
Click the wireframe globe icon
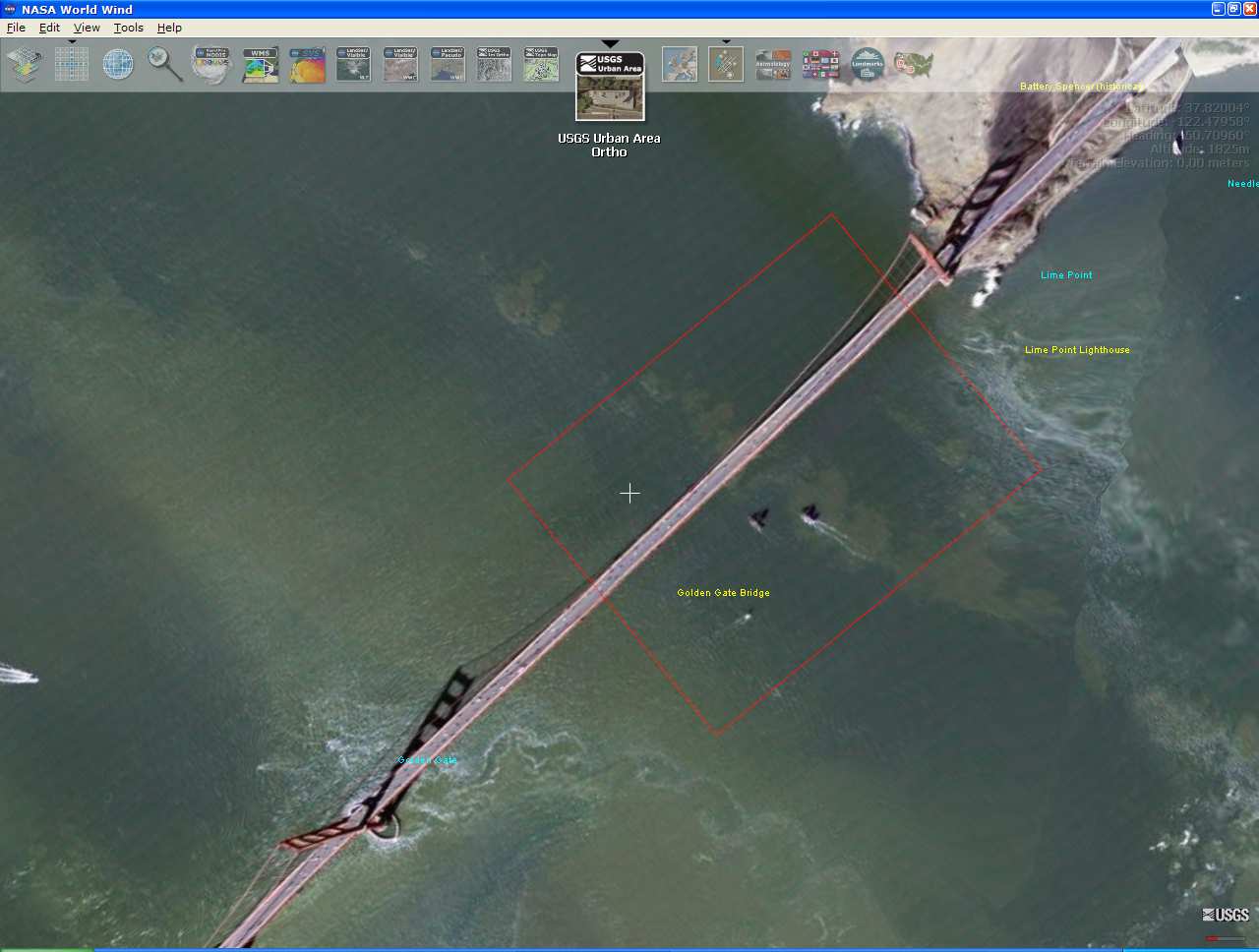(118, 65)
